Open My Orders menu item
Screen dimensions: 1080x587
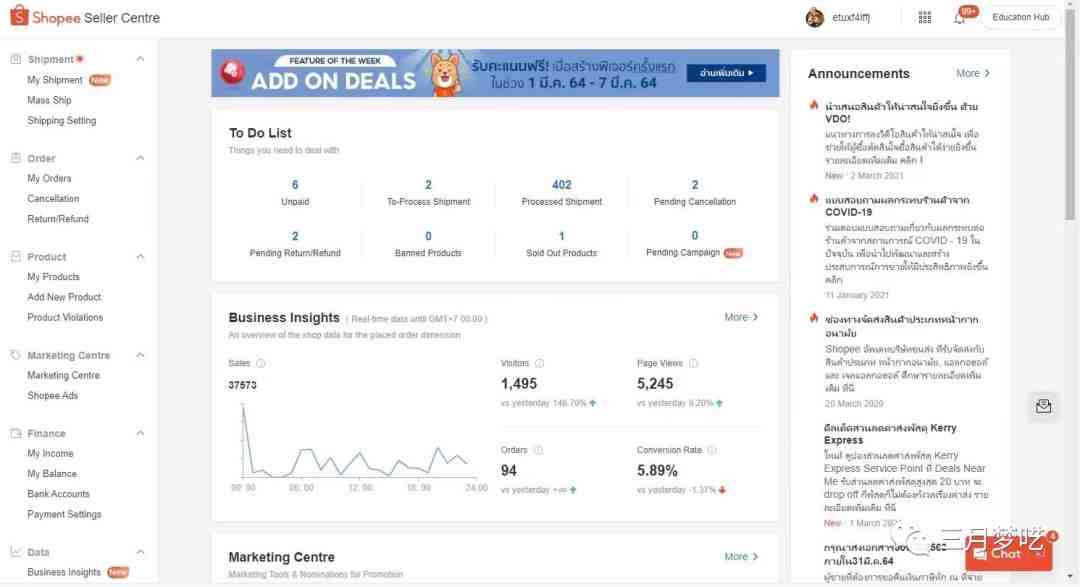pyautogui.click(x=49, y=178)
